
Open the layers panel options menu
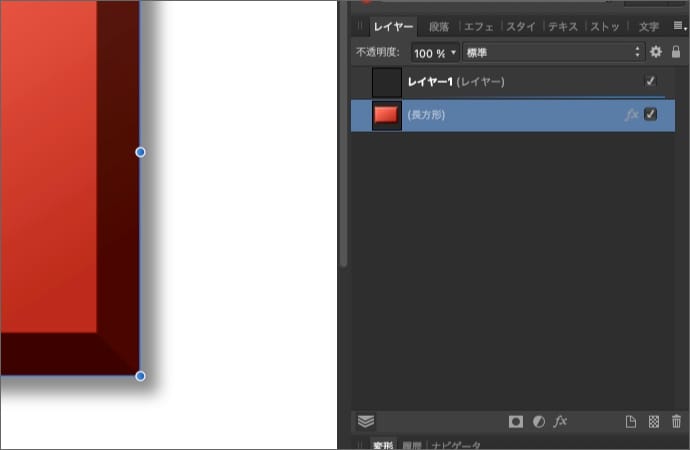pyautogui.click(x=678, y=26)
